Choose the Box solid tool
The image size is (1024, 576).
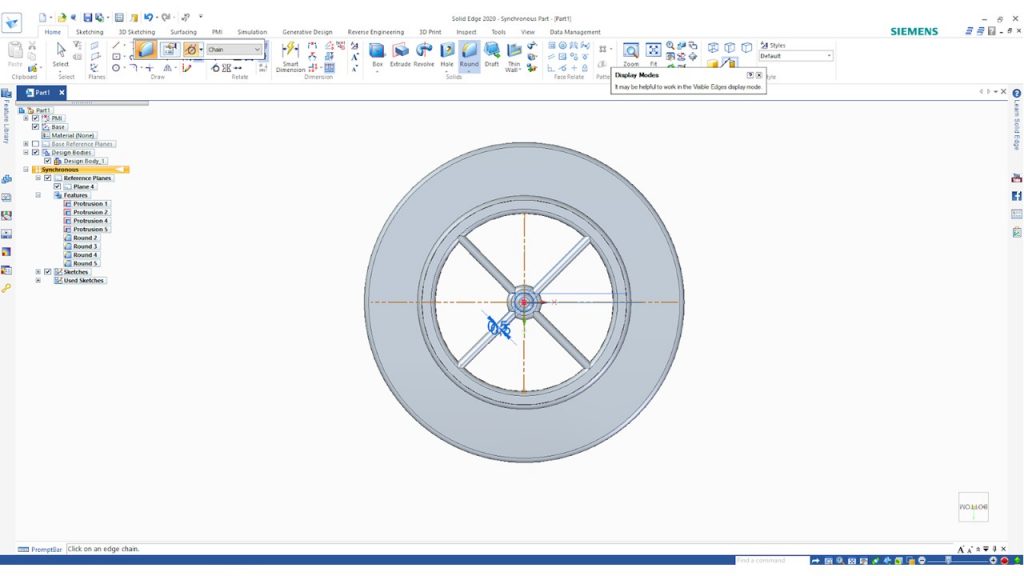(377, 52)
